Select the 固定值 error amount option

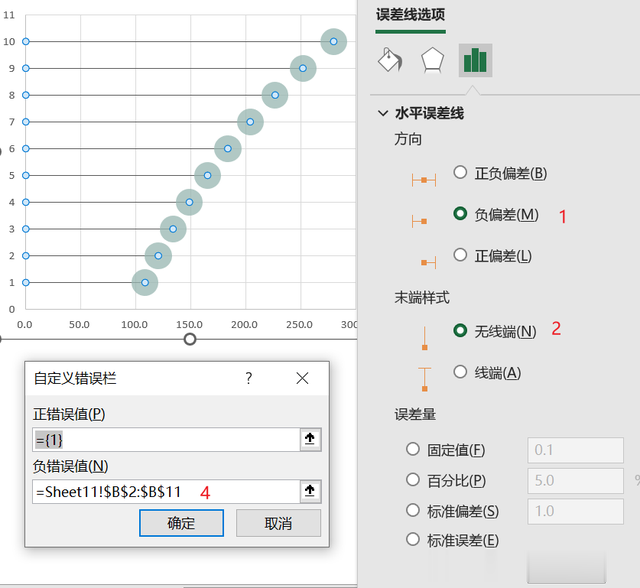(x=413, y=450)
